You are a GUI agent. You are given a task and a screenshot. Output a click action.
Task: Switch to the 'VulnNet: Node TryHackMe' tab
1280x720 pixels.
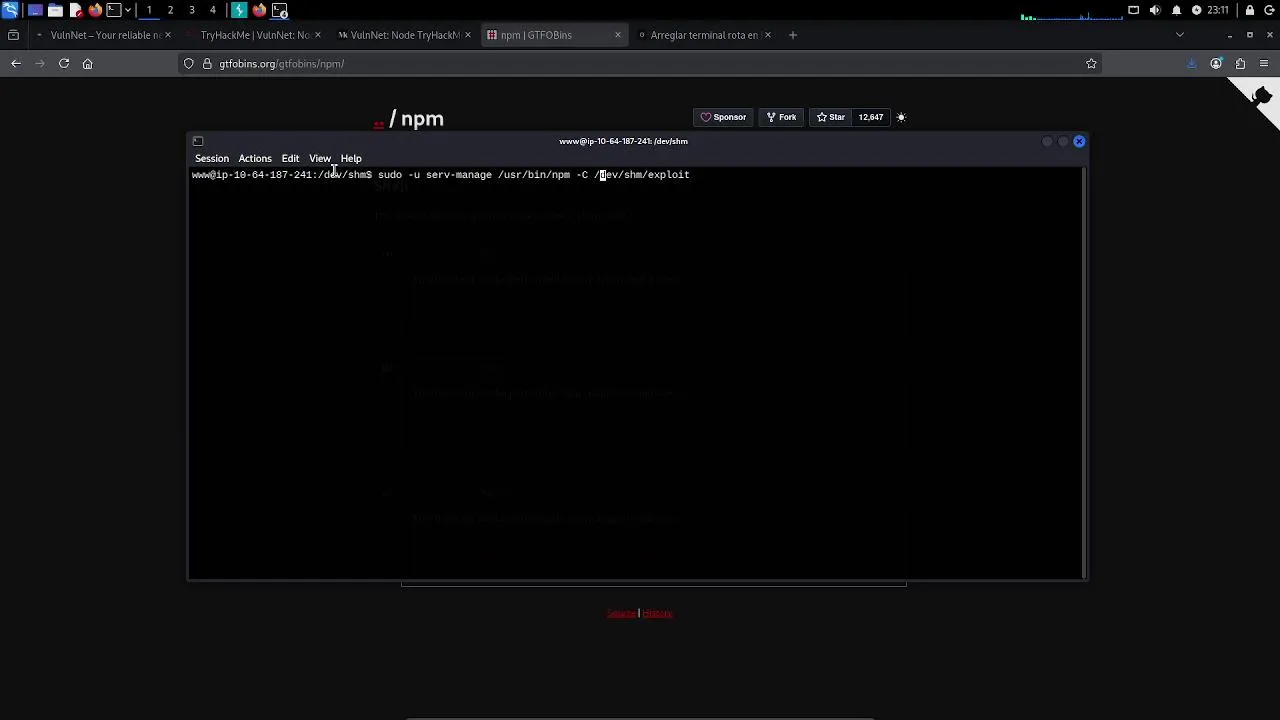click(x=403, y=35)
